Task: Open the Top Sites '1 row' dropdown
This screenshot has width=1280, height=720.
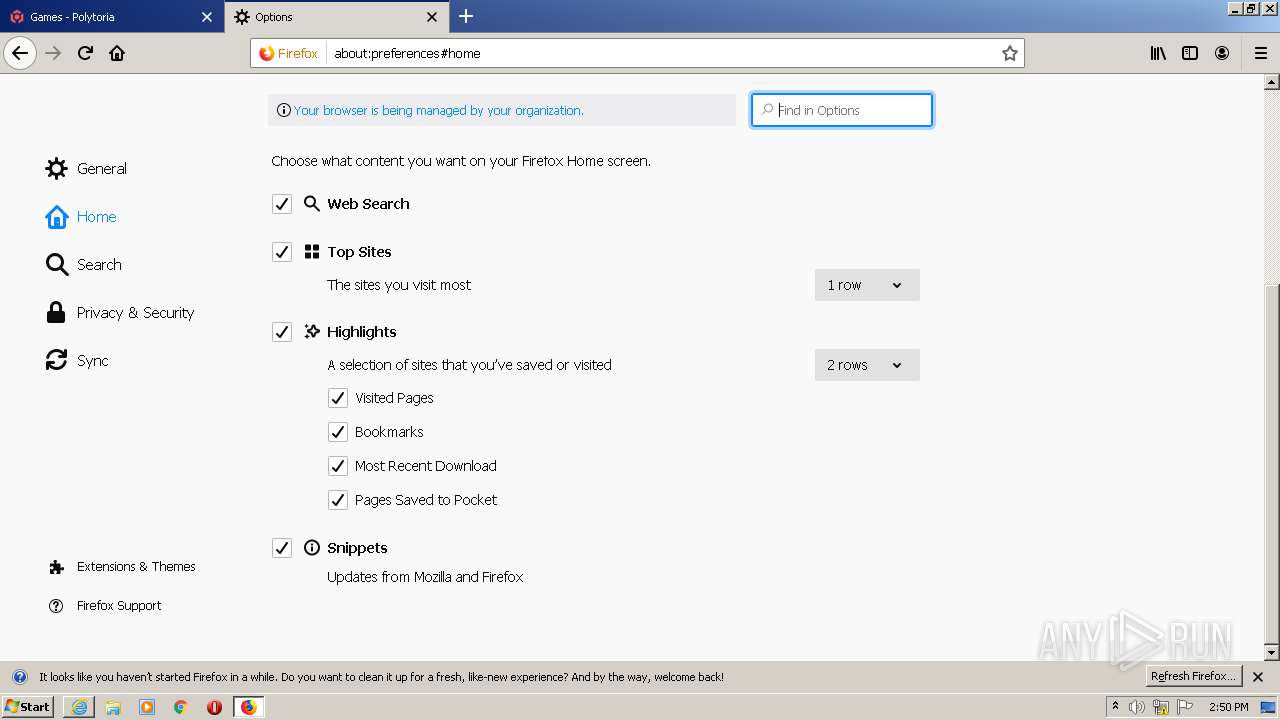Action: [867, 285]
